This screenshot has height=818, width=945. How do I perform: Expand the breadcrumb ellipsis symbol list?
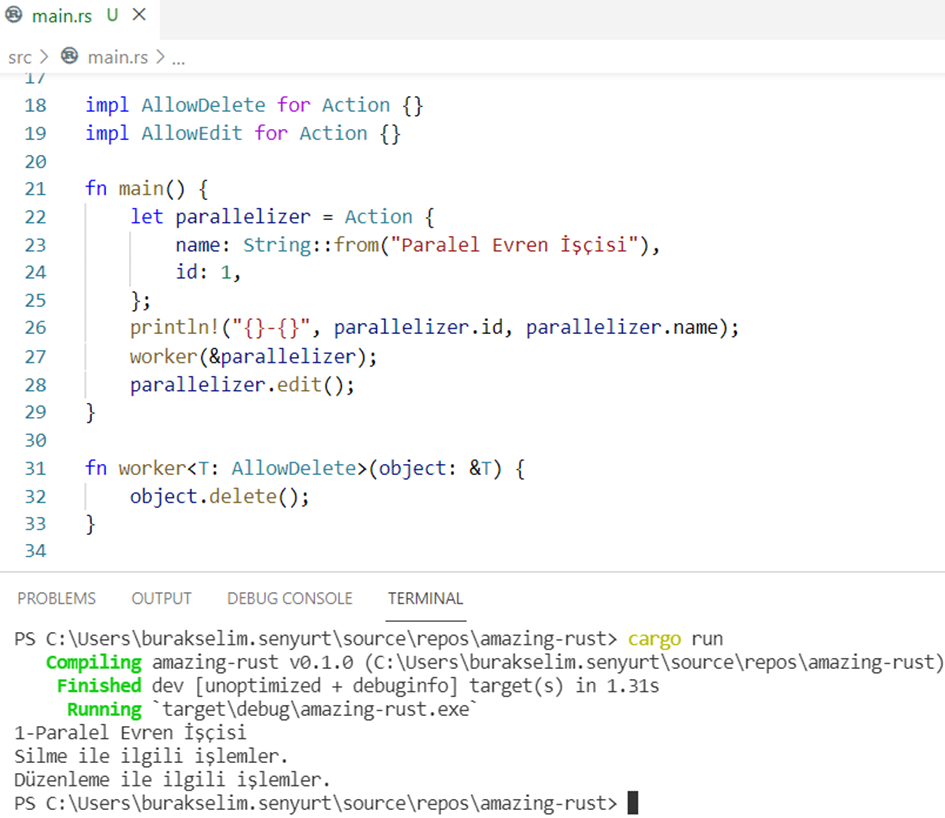point(178,58)
